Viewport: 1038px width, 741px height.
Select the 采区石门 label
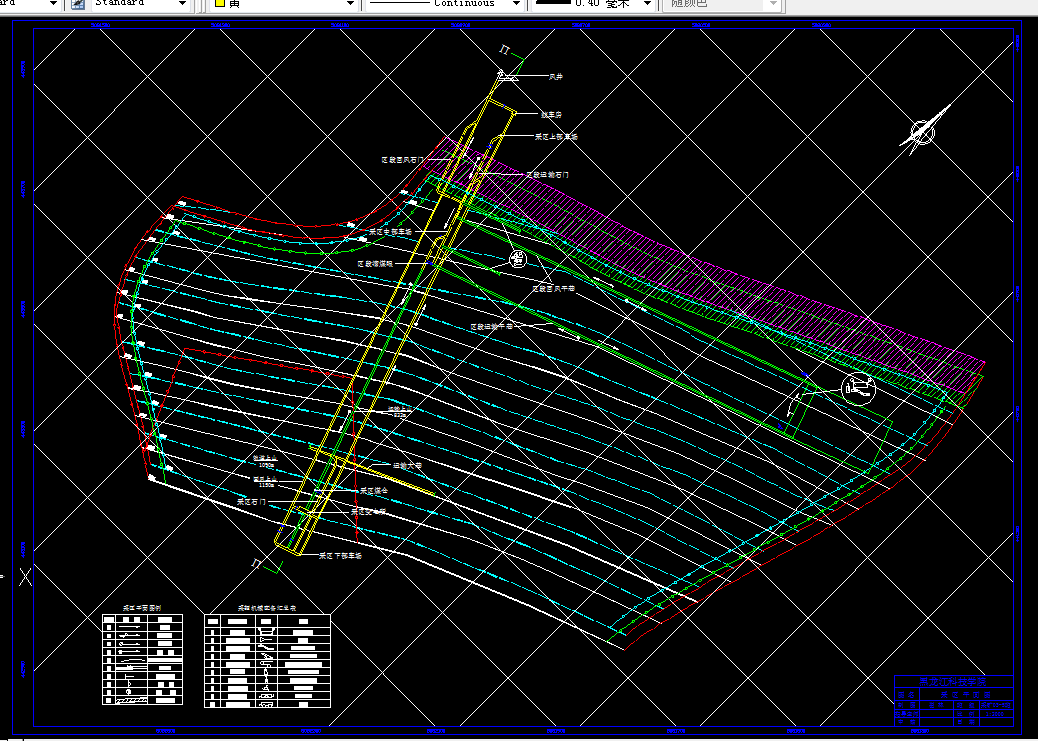click(252, 502)
